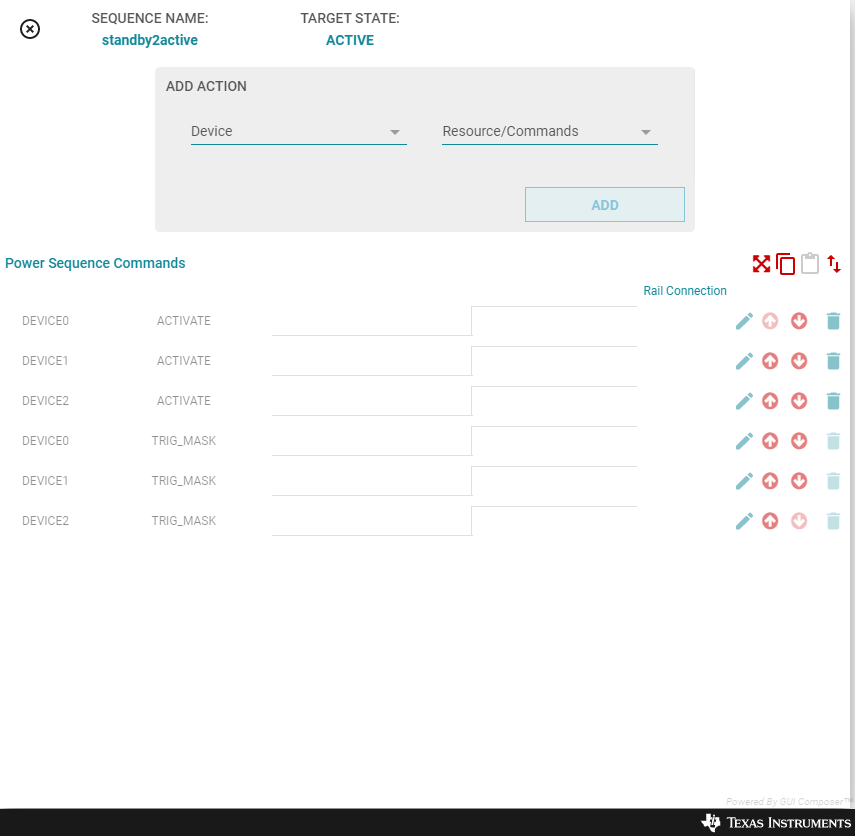Edit the DEVICE2 TRIG_MASK row
The width and height of the screenshot is (855, 836).
744,521
